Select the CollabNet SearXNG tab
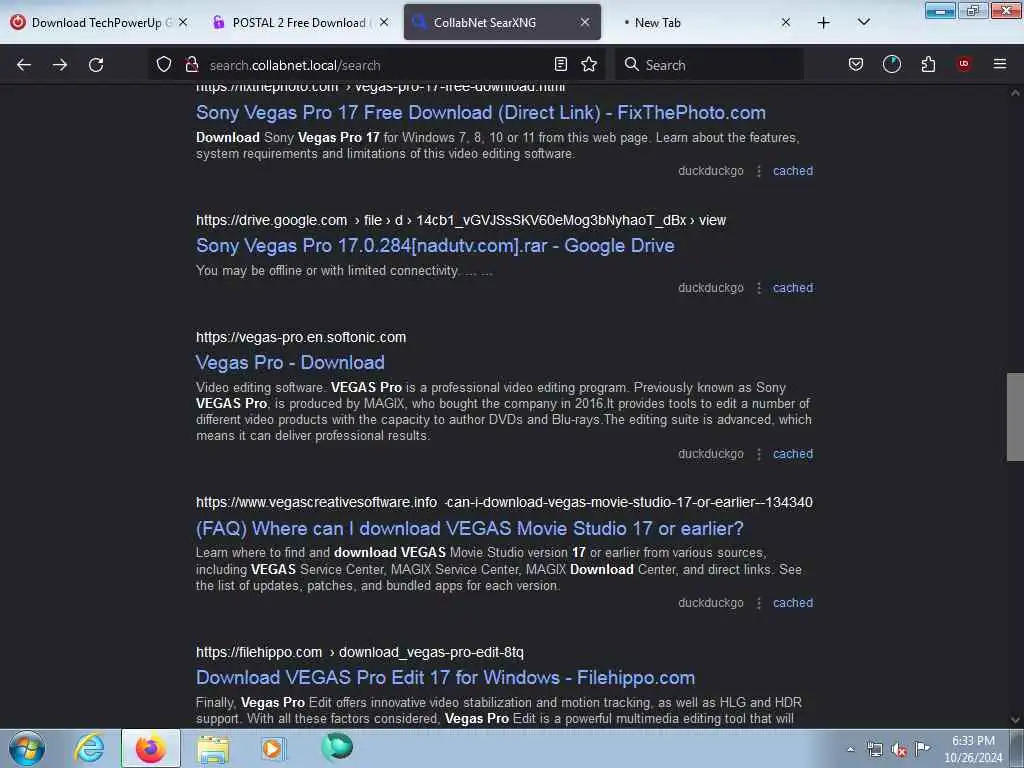This screenshot has height=768, width=1024. coord(502,22)
